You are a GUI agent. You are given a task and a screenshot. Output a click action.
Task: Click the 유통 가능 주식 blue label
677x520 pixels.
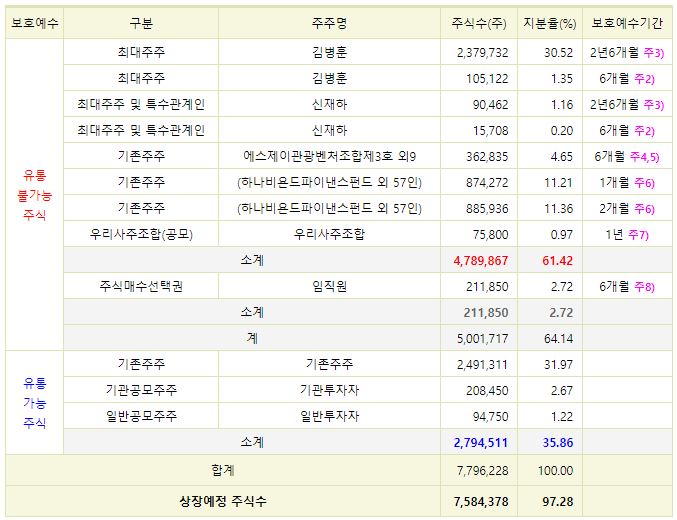[x=35, y=403]
